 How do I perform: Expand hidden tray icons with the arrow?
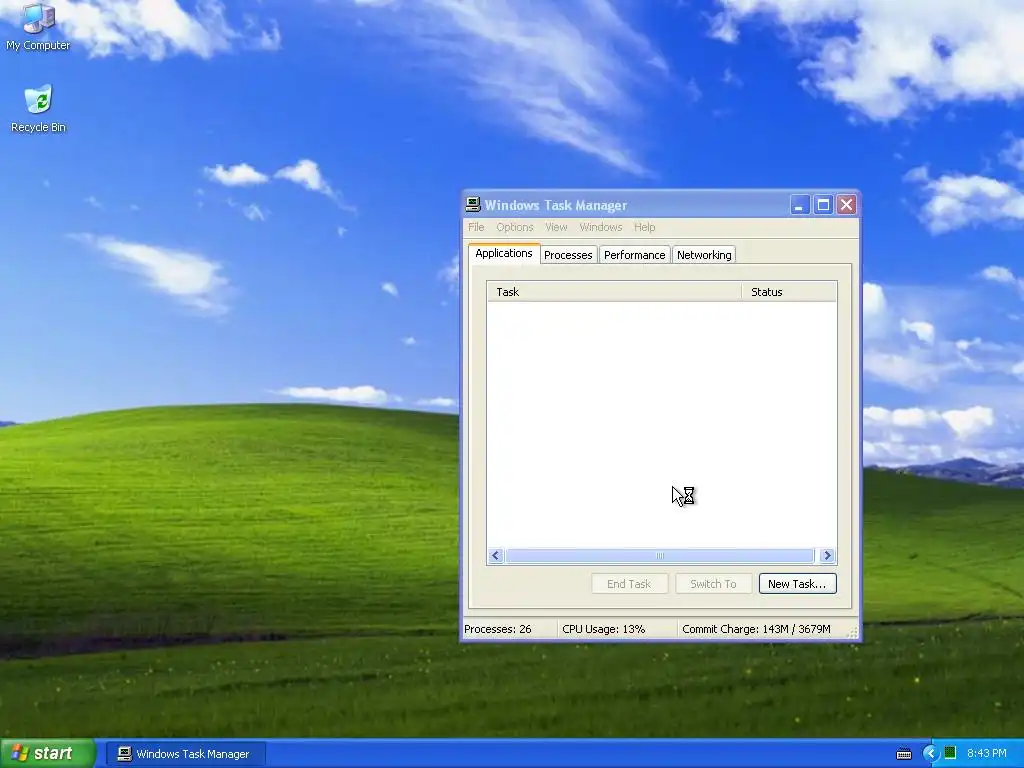(x=930, y=754)
